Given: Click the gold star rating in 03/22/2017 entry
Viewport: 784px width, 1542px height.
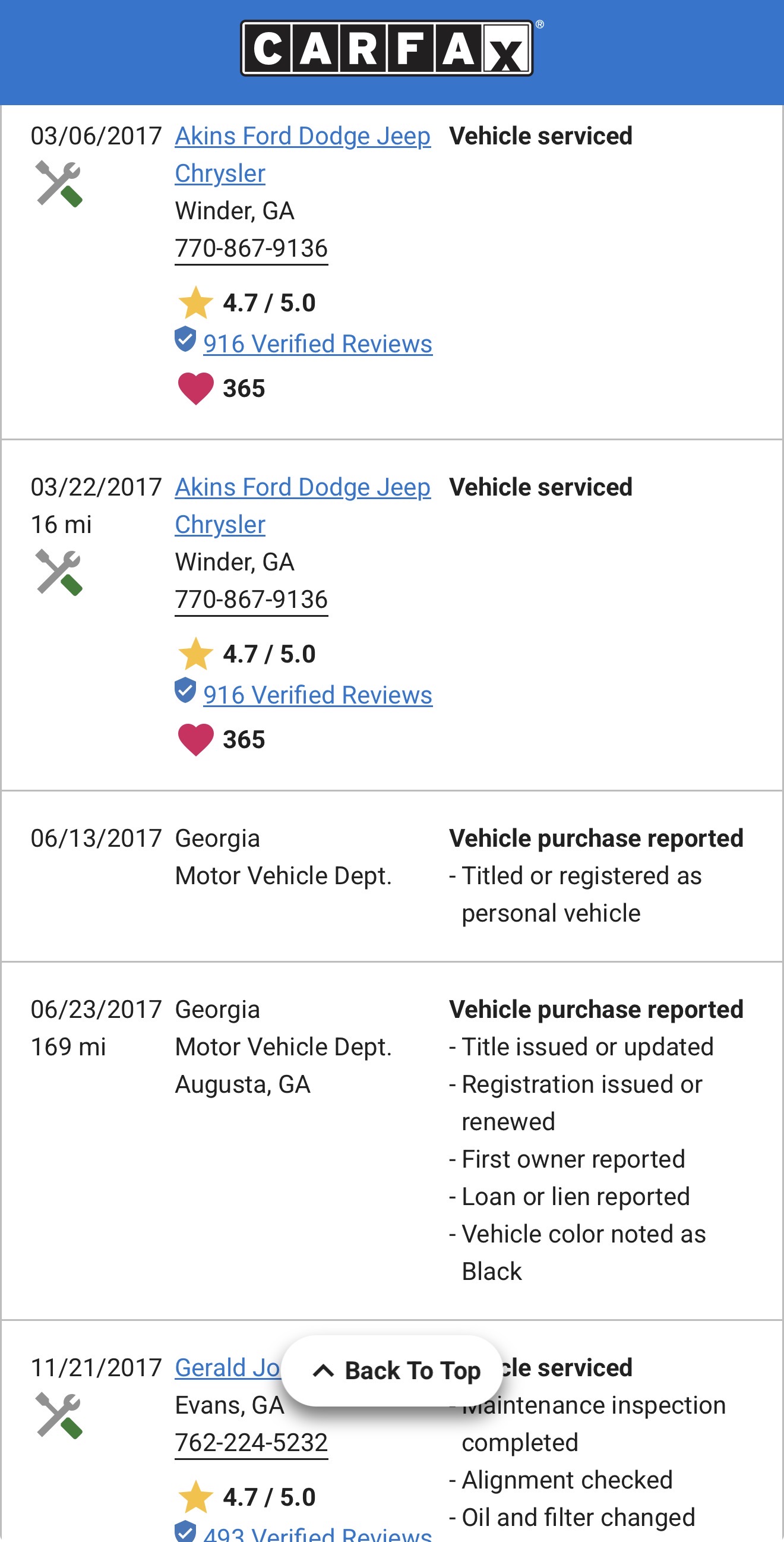Looking at the screenshot, I should 195,654.
